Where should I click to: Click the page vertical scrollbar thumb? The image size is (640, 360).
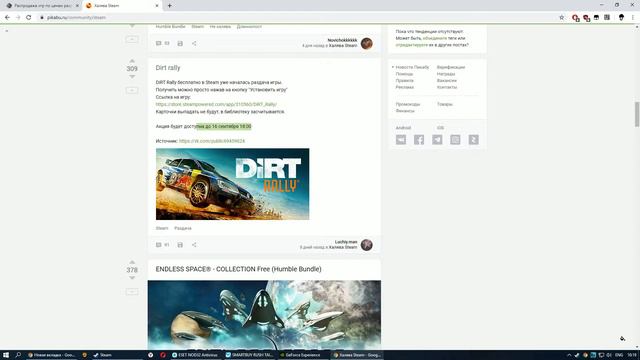pos(637,114)
